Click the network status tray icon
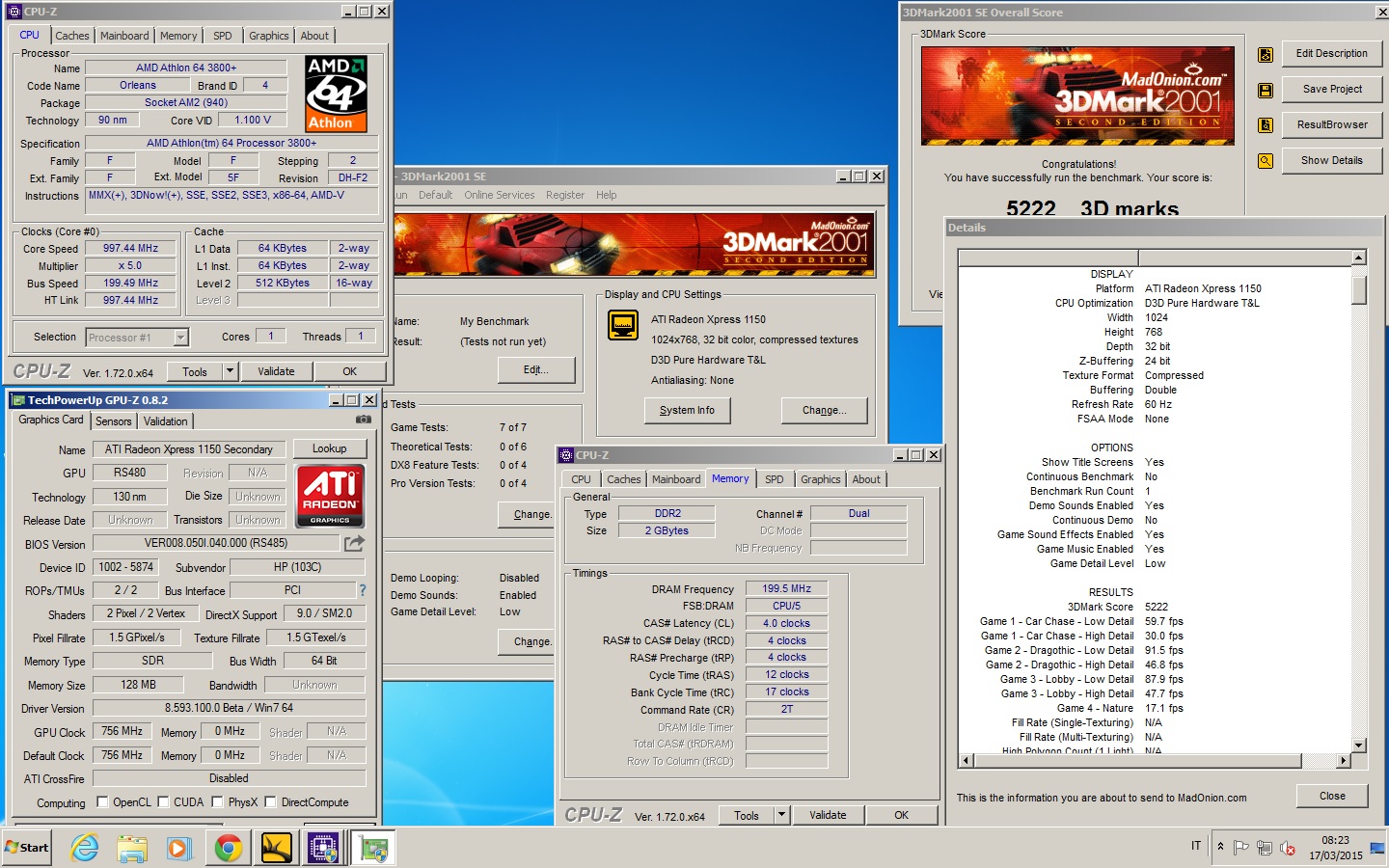The height and width of the screenshot is (868, 1389). (1265, 848)
